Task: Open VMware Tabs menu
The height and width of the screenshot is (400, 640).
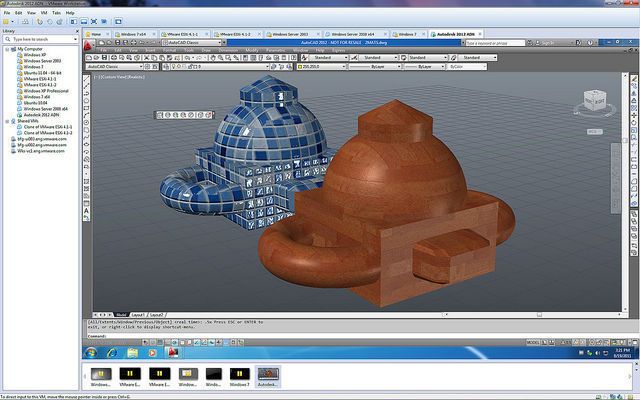Action: (x=56, y=13)
